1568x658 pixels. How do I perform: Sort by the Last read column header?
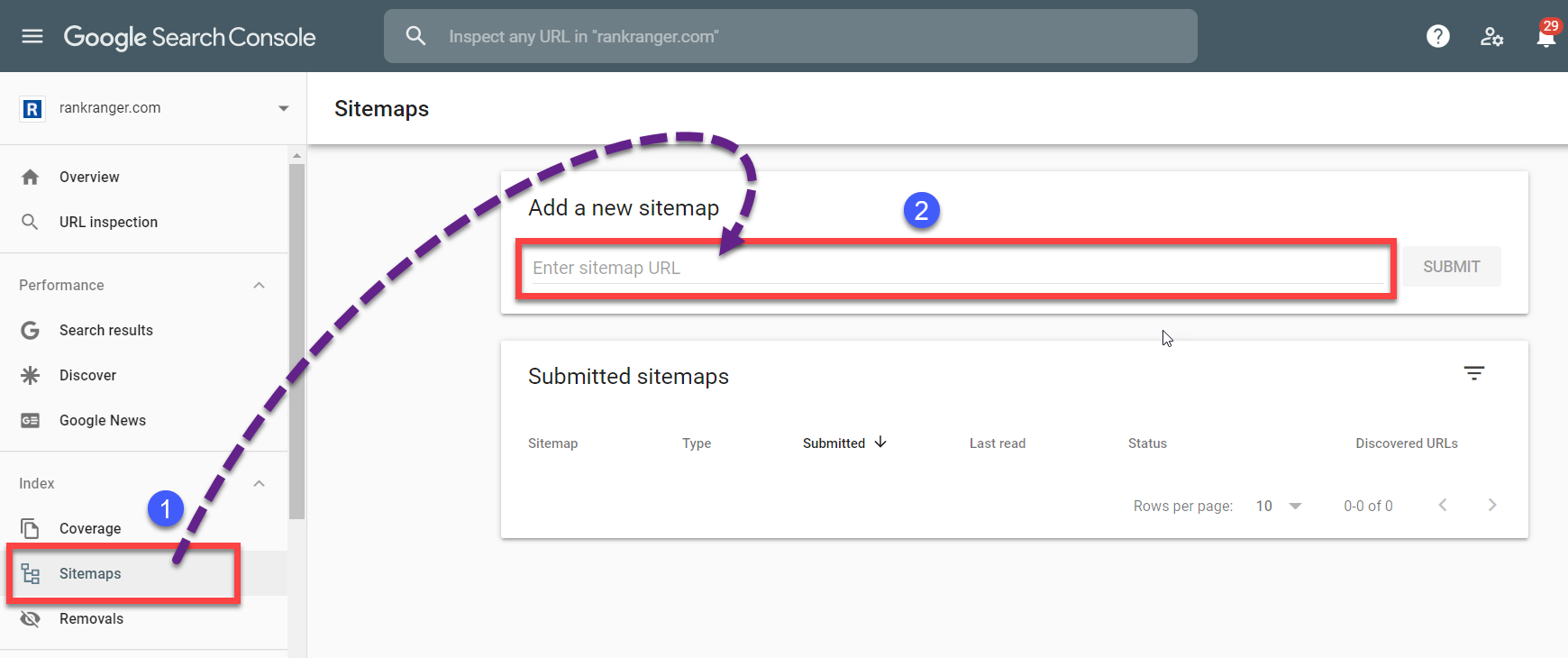pos(998,443)
